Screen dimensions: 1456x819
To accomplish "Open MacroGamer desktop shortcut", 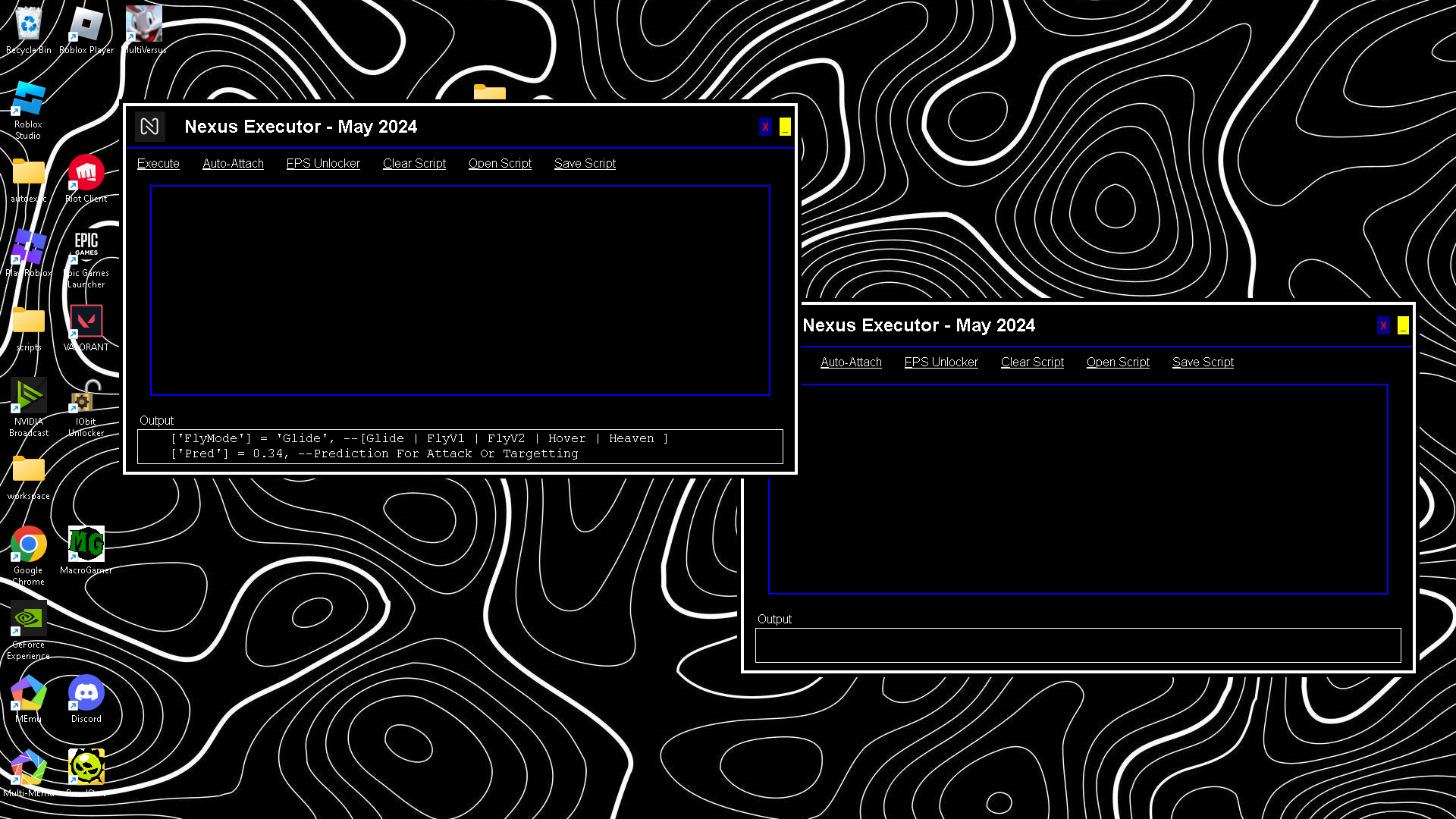I will [x=86, y=544].
